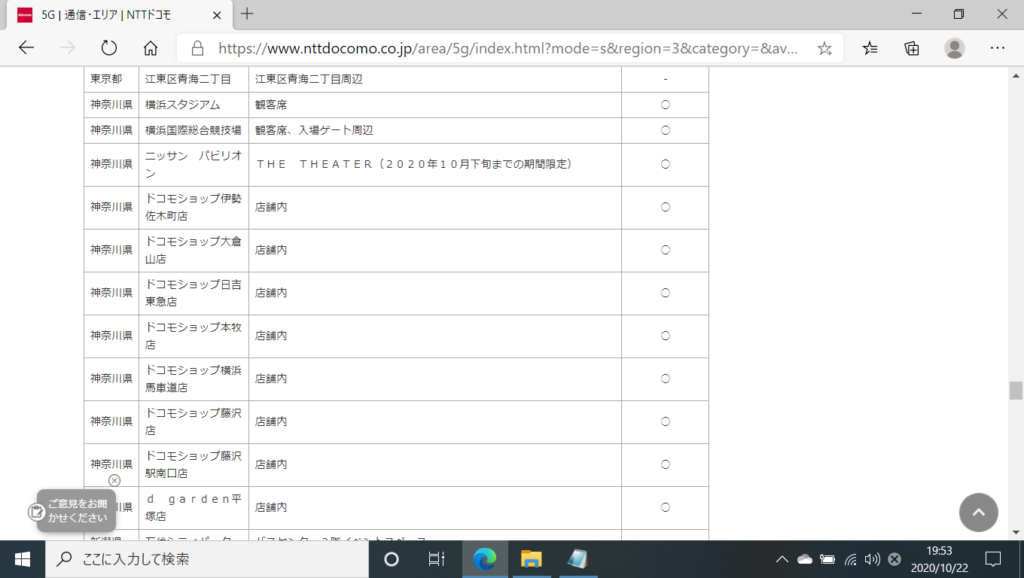Select the 5G NTT docomo tab
Screen dimensions: 1024x578
[x=119, y=15]
